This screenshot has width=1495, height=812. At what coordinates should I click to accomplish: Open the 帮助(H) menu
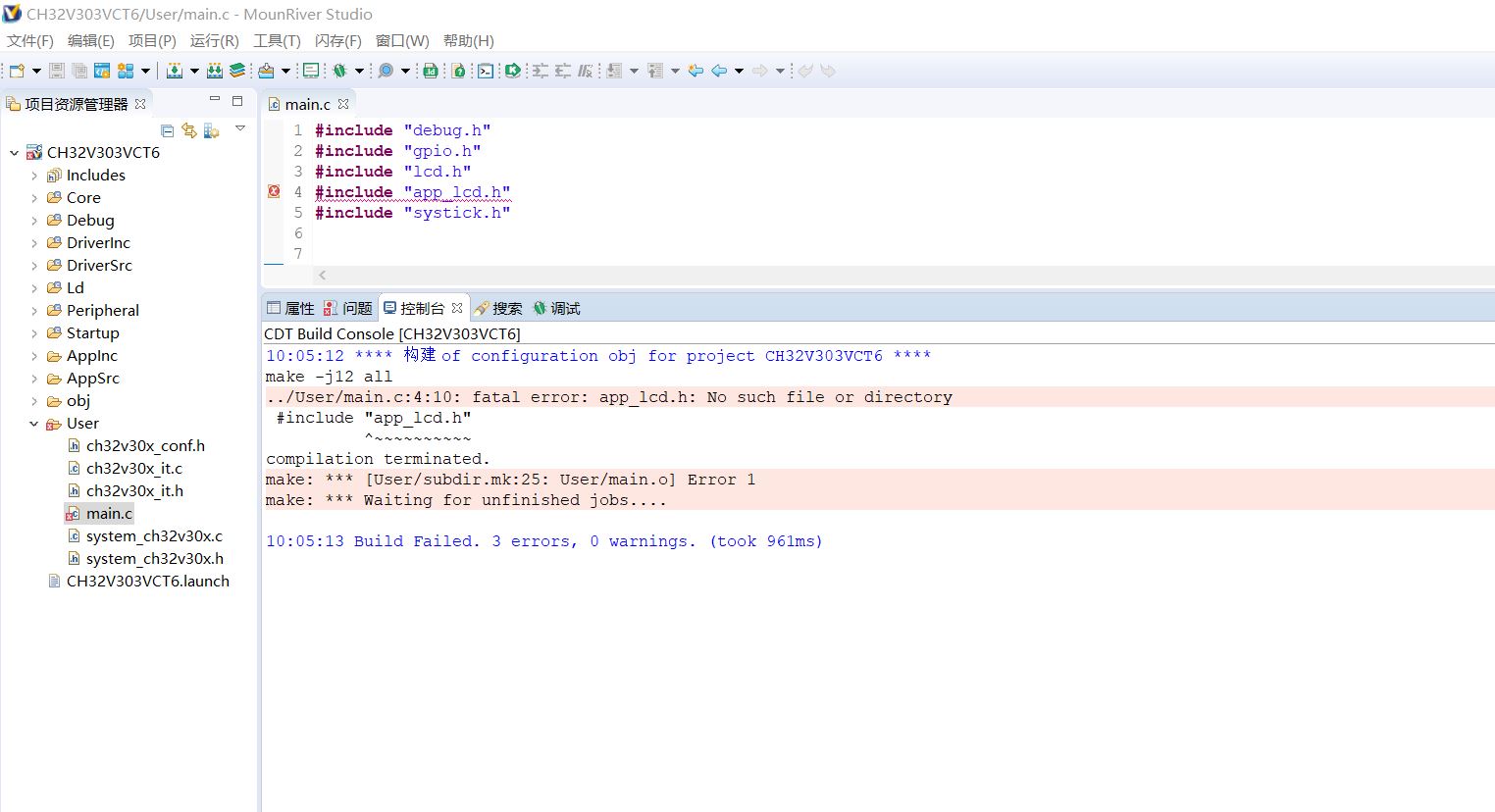(x=469, y=40)
